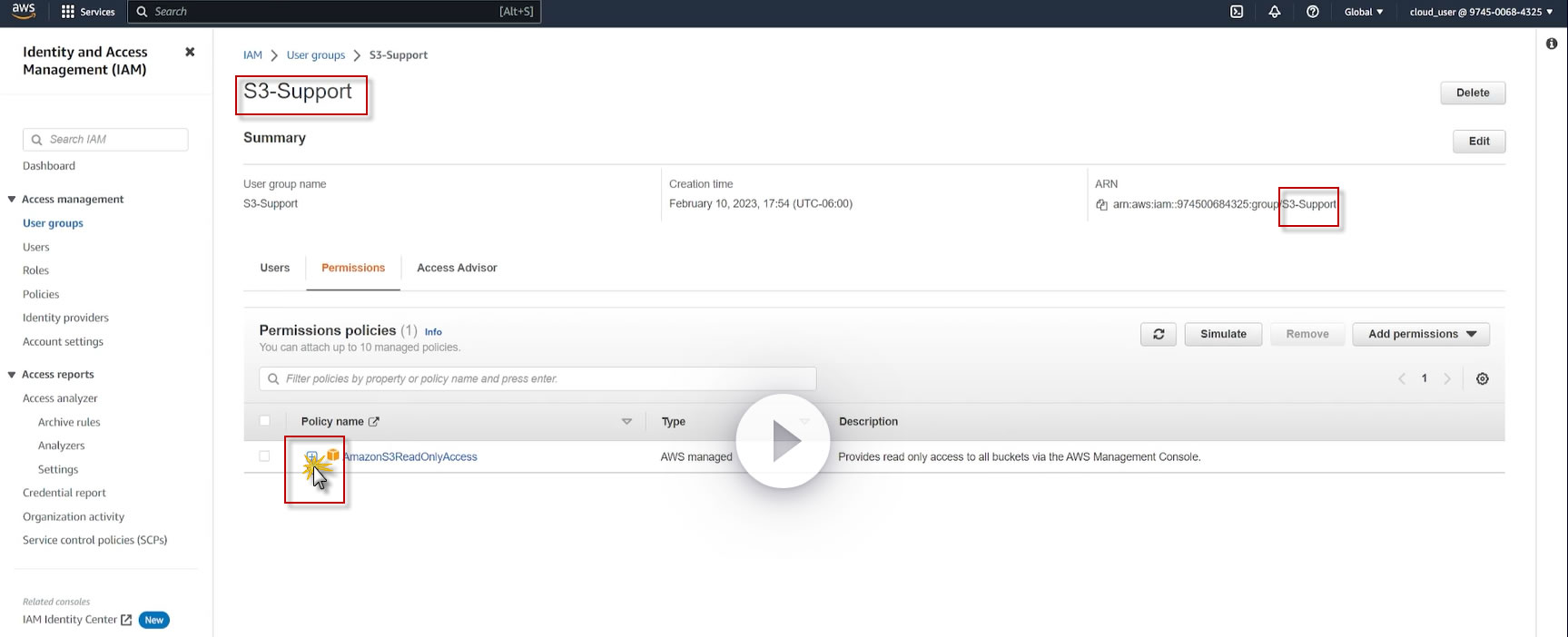
Task: Click the Info link beside Permissions policies
Action: tap(433, 332)
